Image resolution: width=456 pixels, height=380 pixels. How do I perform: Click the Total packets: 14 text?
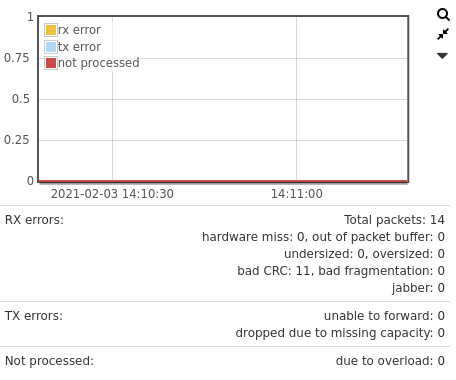394,220
